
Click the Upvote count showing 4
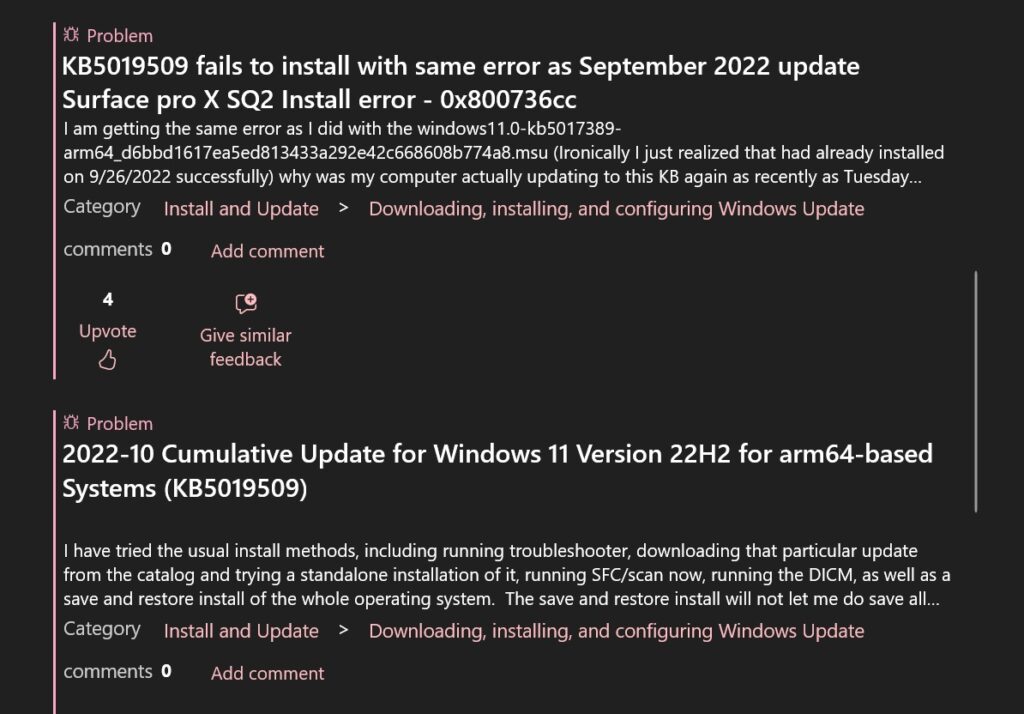(107, 299)
